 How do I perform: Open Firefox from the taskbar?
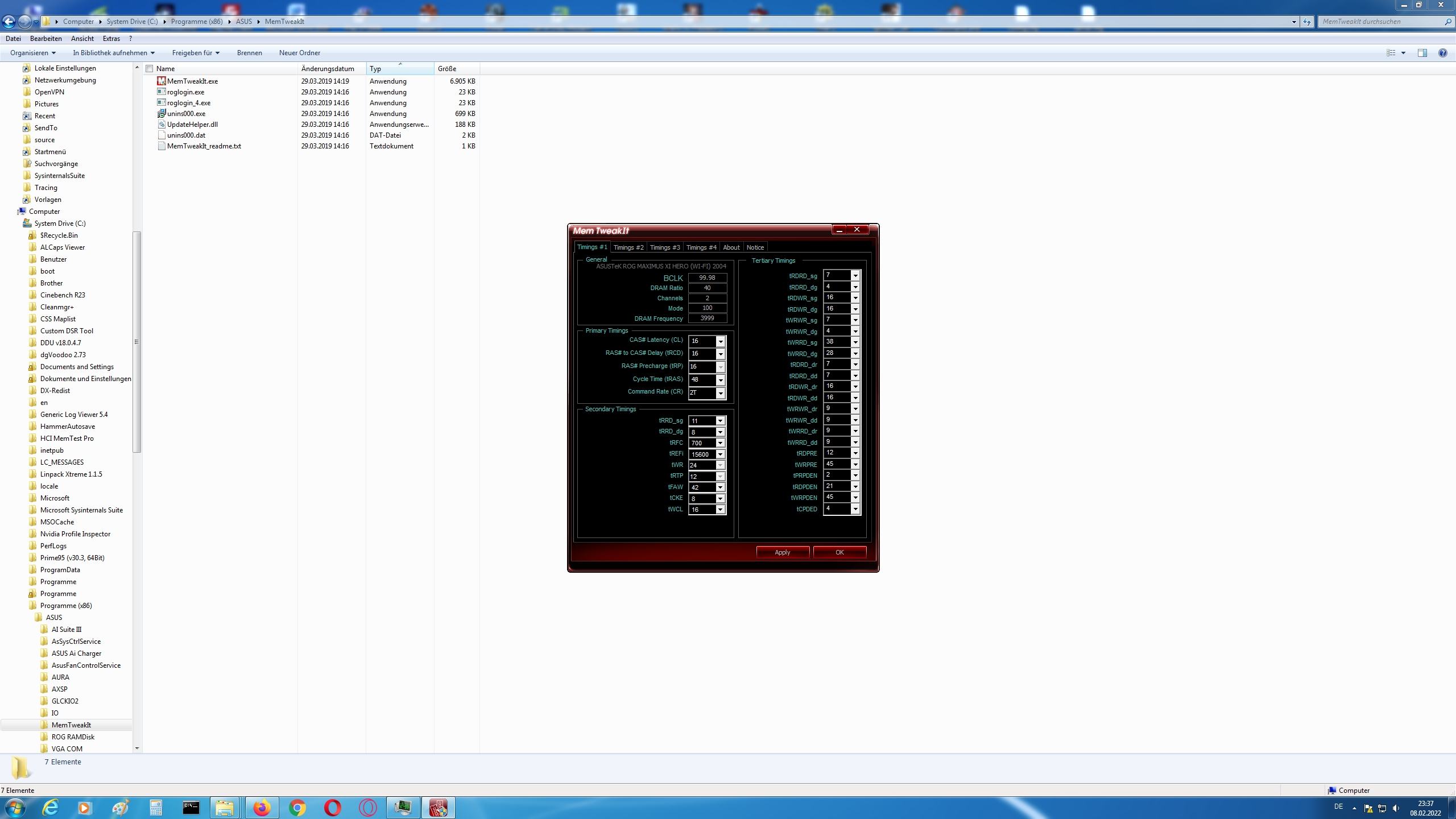pyautogui.click(x=262, y=808)
